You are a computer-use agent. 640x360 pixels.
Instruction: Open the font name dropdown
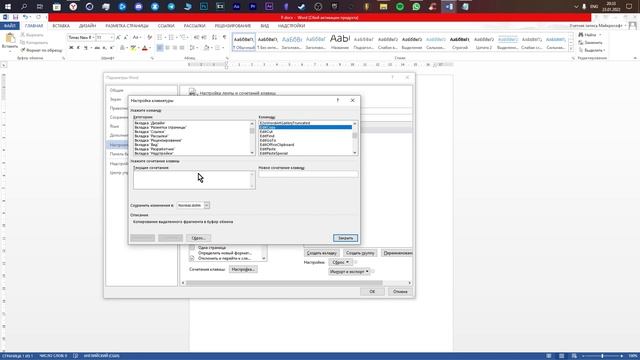[x=93, y=38]
